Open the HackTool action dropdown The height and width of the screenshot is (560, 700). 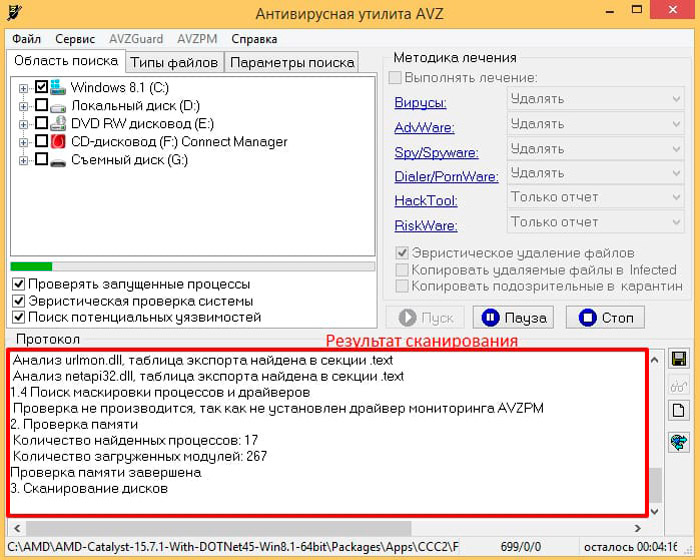(x=595, y=197)
